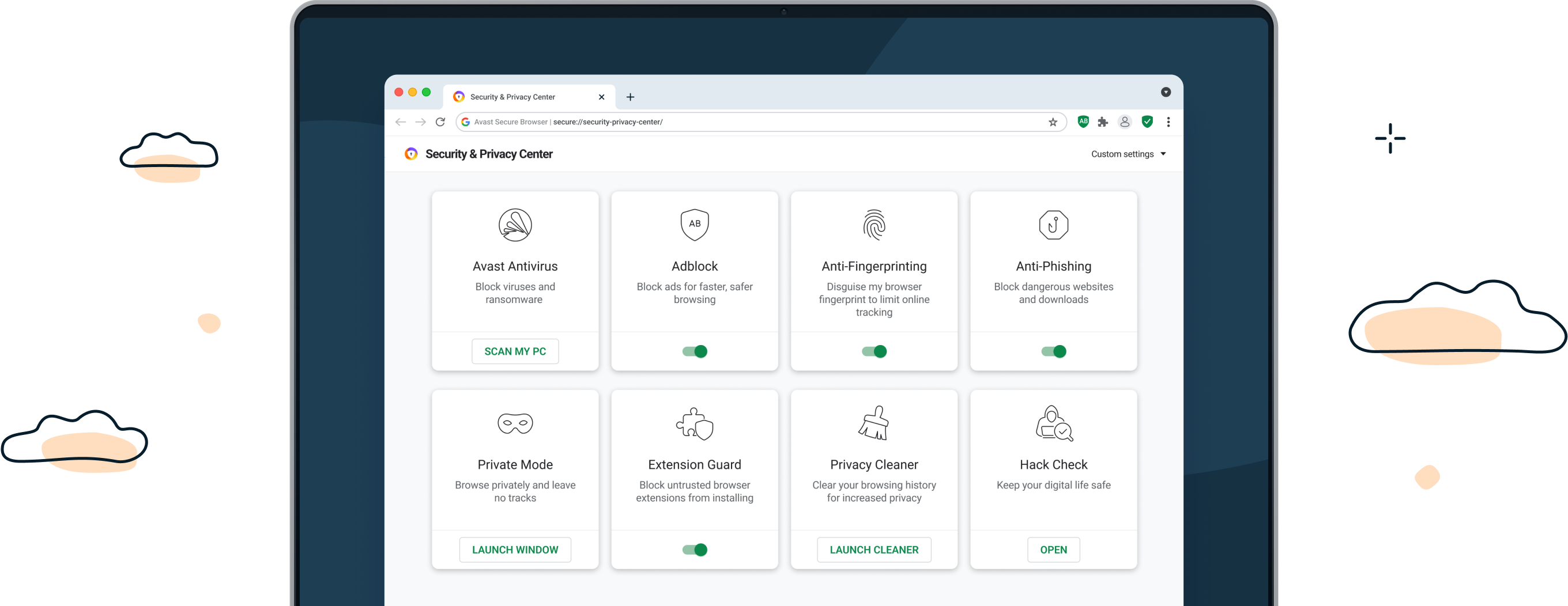Open the Avast Antivirus panel icon
The image size is (1568, 606).
[x=515, y=224]
